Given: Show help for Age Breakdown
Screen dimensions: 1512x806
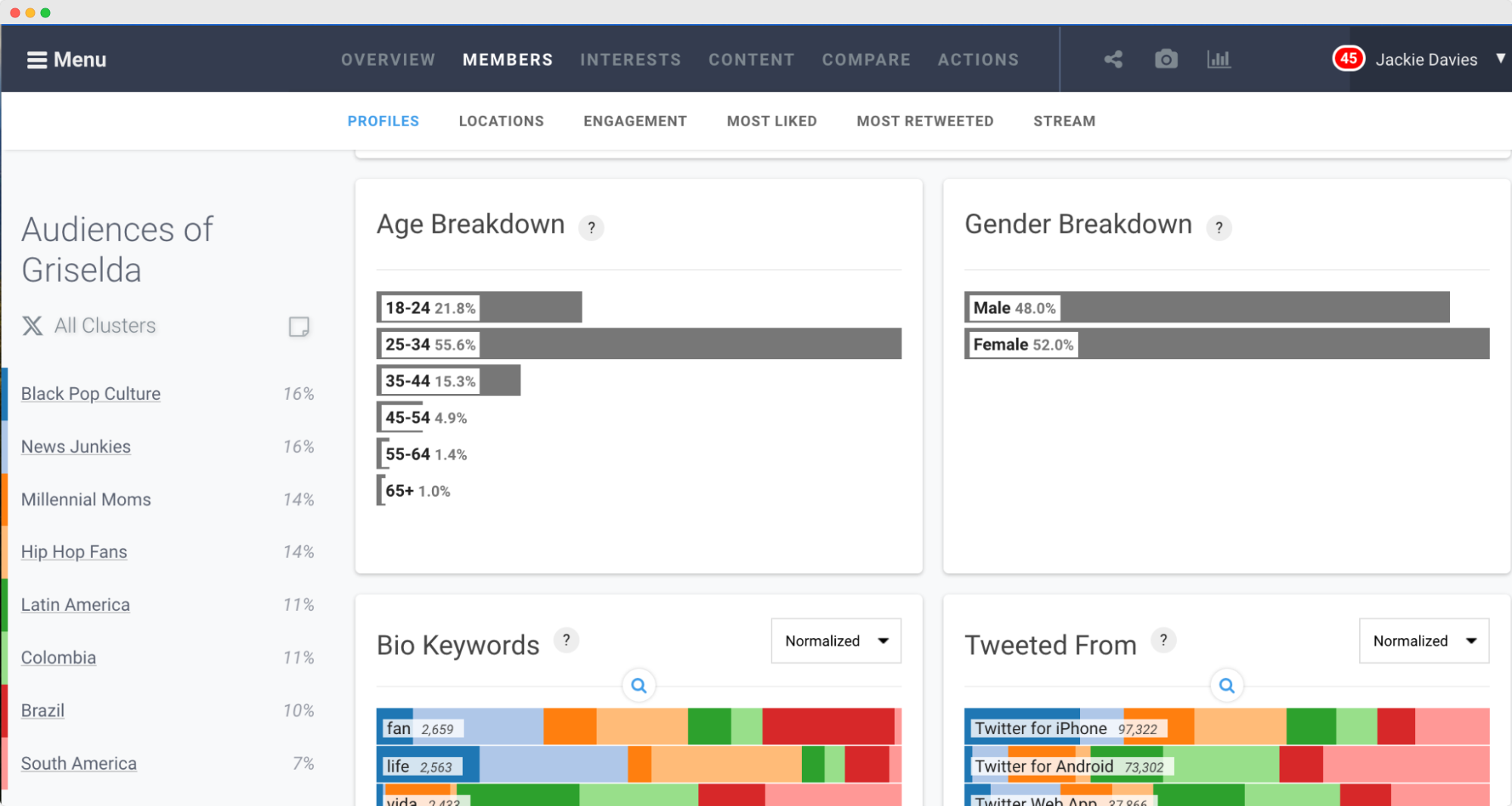Looking at the screenshot, I should coord(591,228).
